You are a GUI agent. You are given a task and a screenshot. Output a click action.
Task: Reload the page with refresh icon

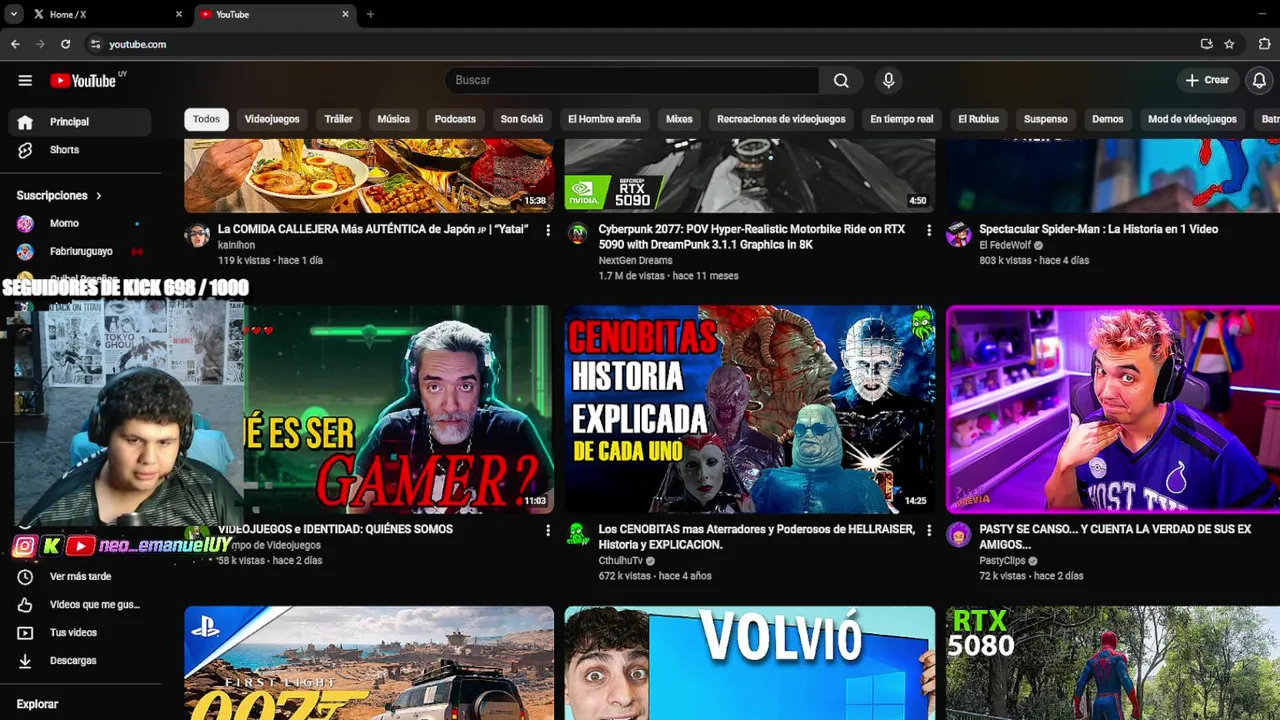coord(66,44)
